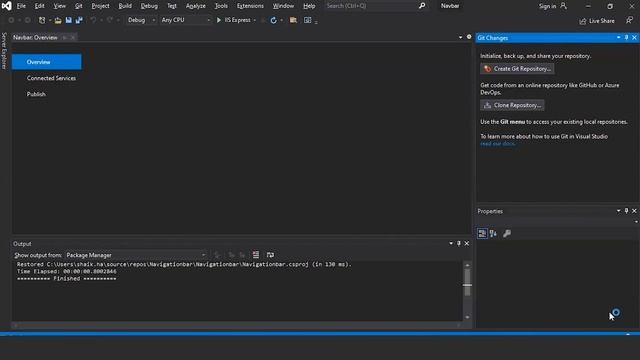Open the Build menu
Image resolution: width=640 pixels, height=360 pixels.
(x=125, y=6)
